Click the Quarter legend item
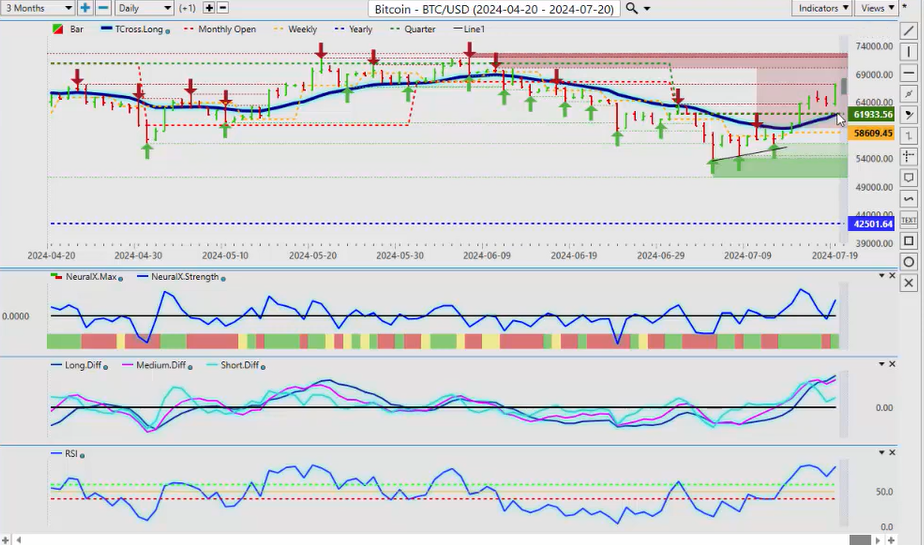The image size is (924, 545). tap(413, 29)
